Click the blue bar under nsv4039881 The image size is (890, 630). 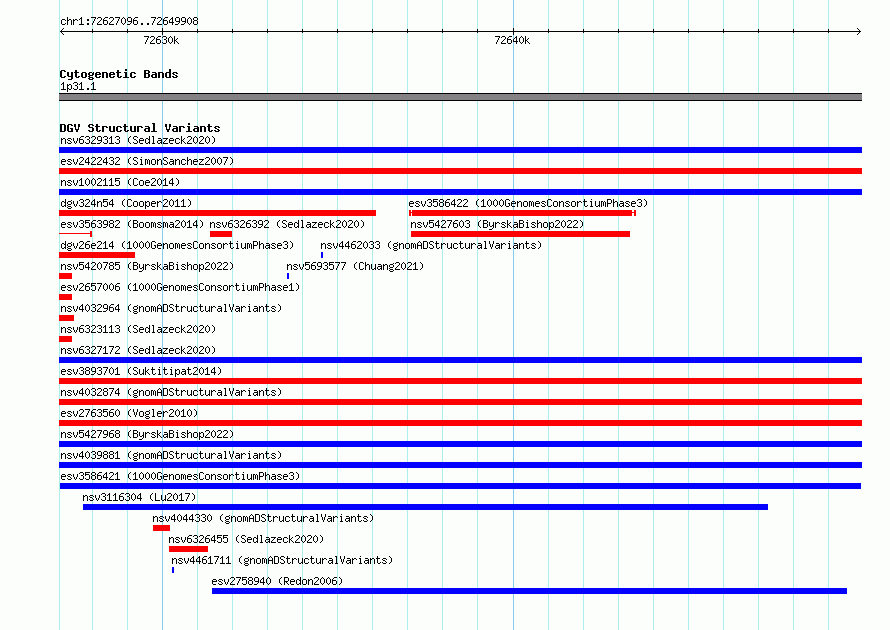[x=460, y=465]
